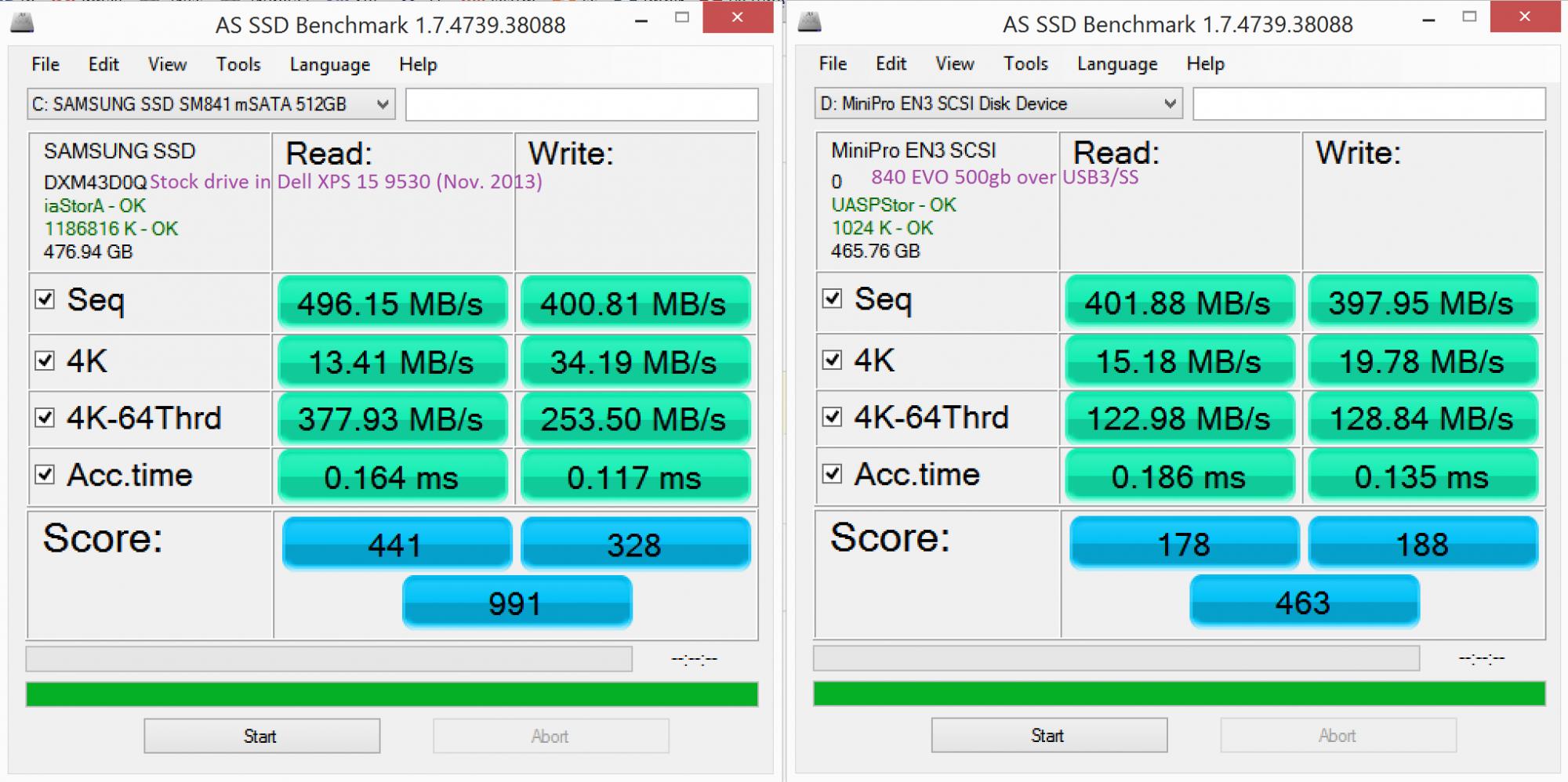Click read score 178
Screen dimensions: 1568x782
pyautogui.click(x=1184, y=542)
